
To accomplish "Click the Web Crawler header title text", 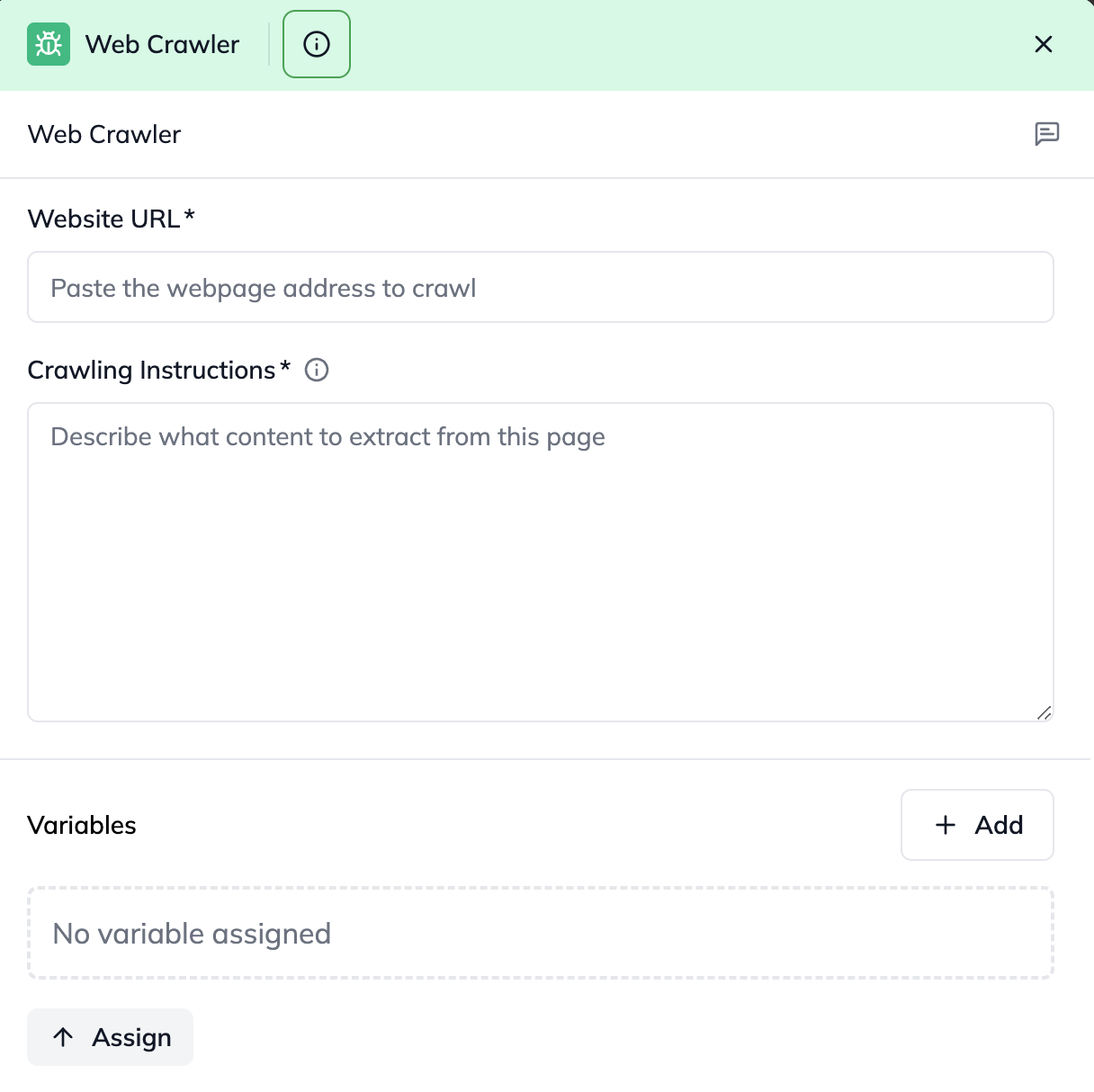I will coord(162,44).
